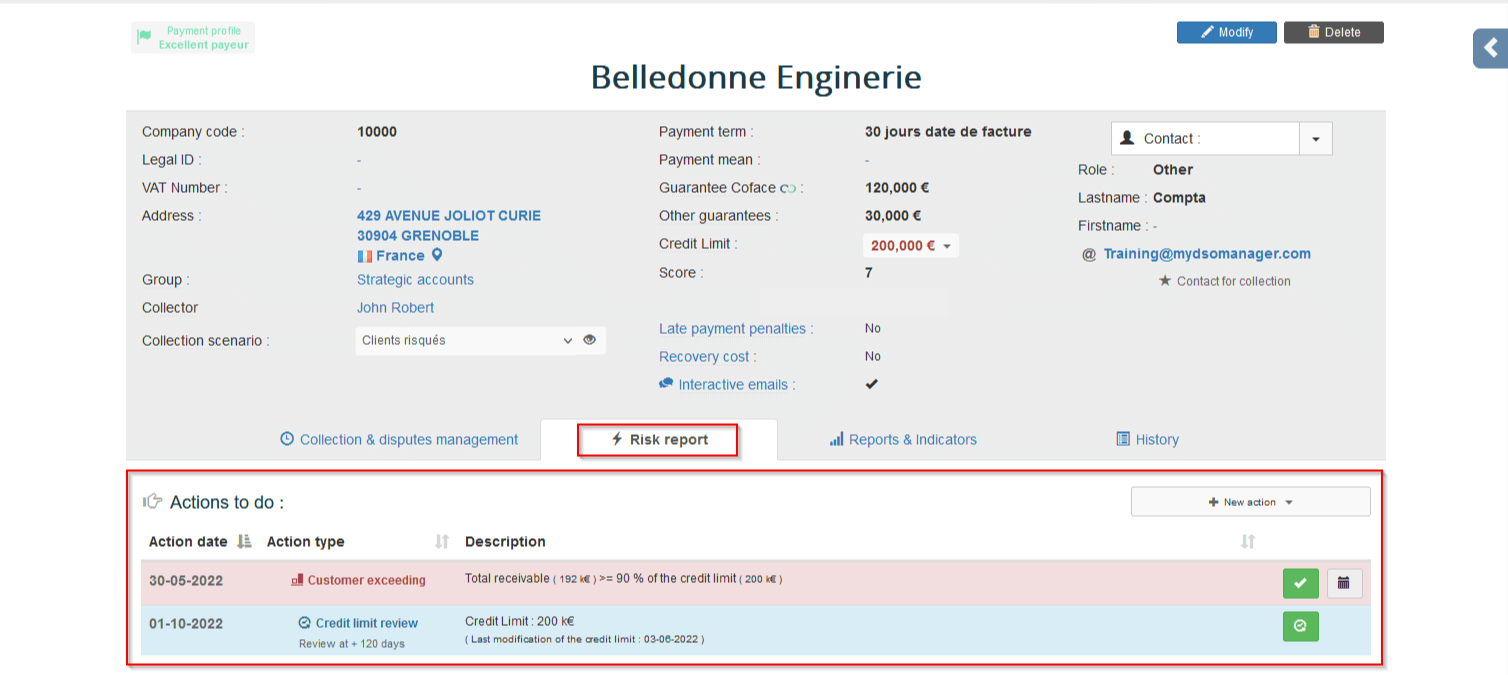
Task: Open the New action dropdown
Action: tap(1250, 502)
